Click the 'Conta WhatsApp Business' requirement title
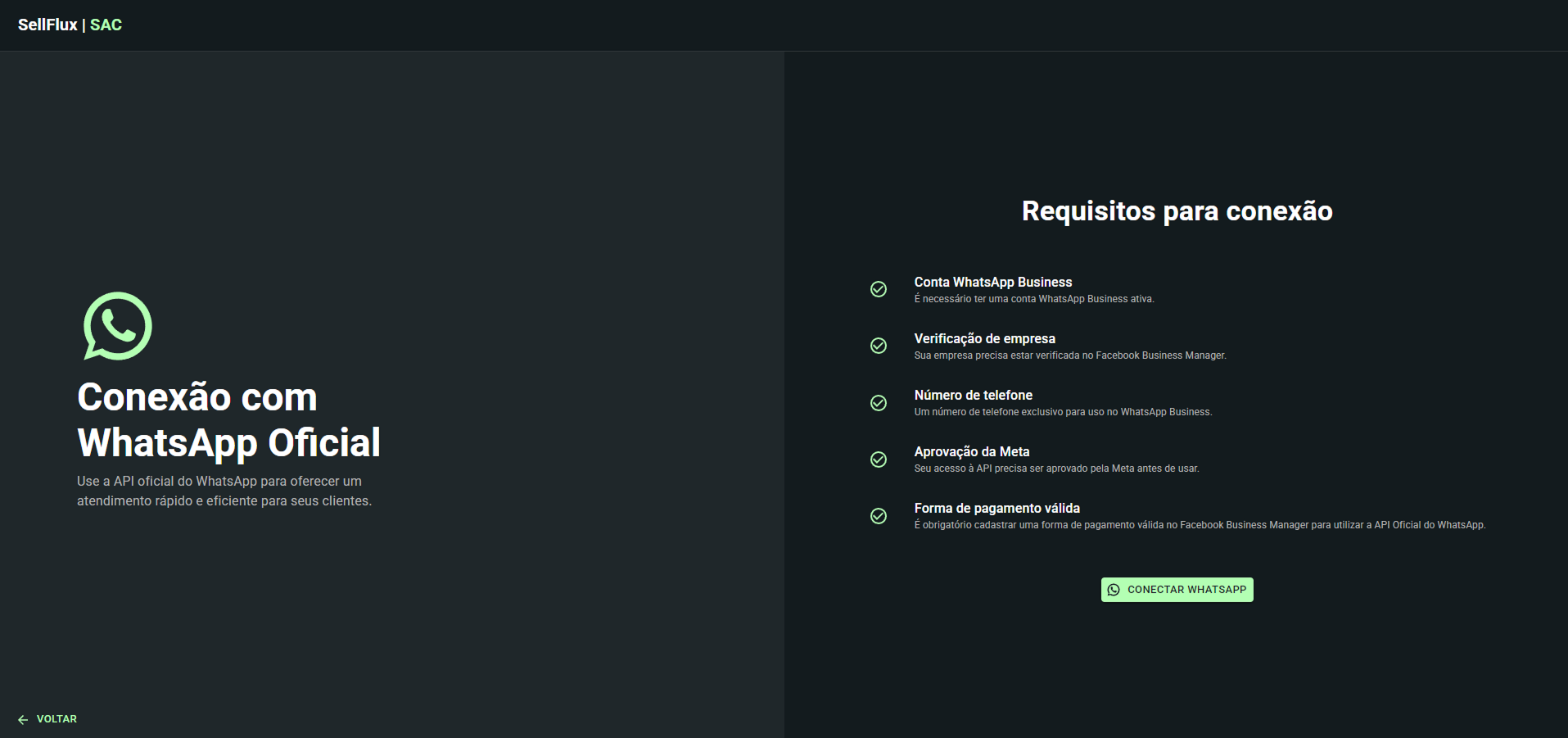 (x=993, y=282)
